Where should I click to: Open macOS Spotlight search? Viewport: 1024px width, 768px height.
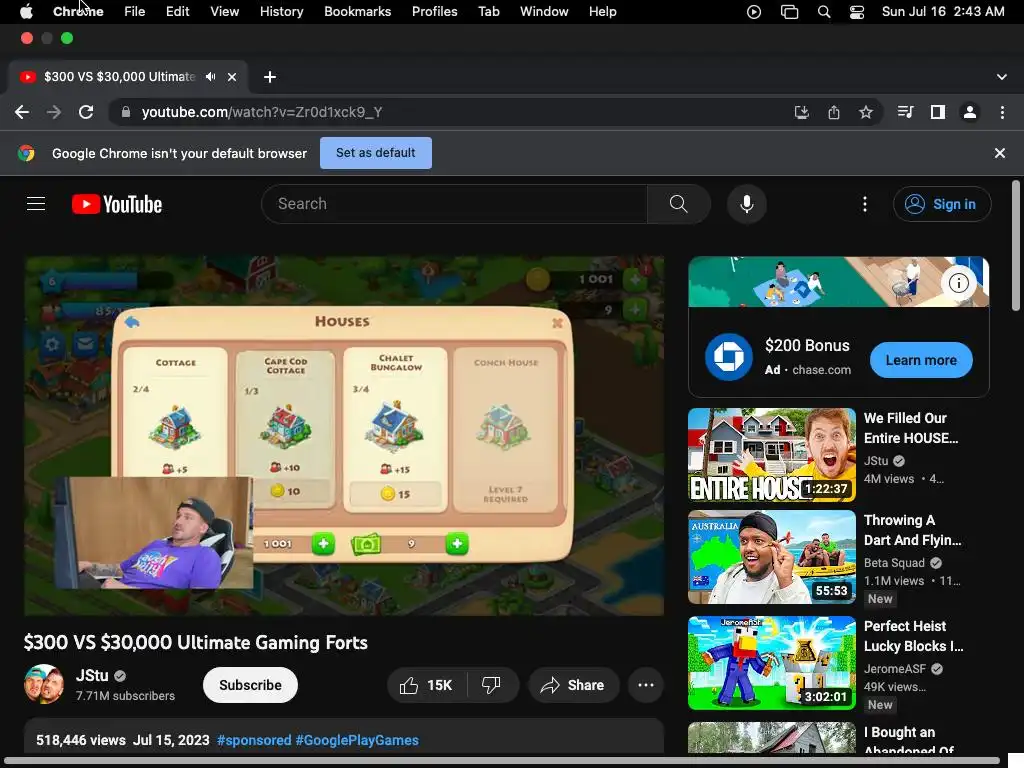point(824,12)
